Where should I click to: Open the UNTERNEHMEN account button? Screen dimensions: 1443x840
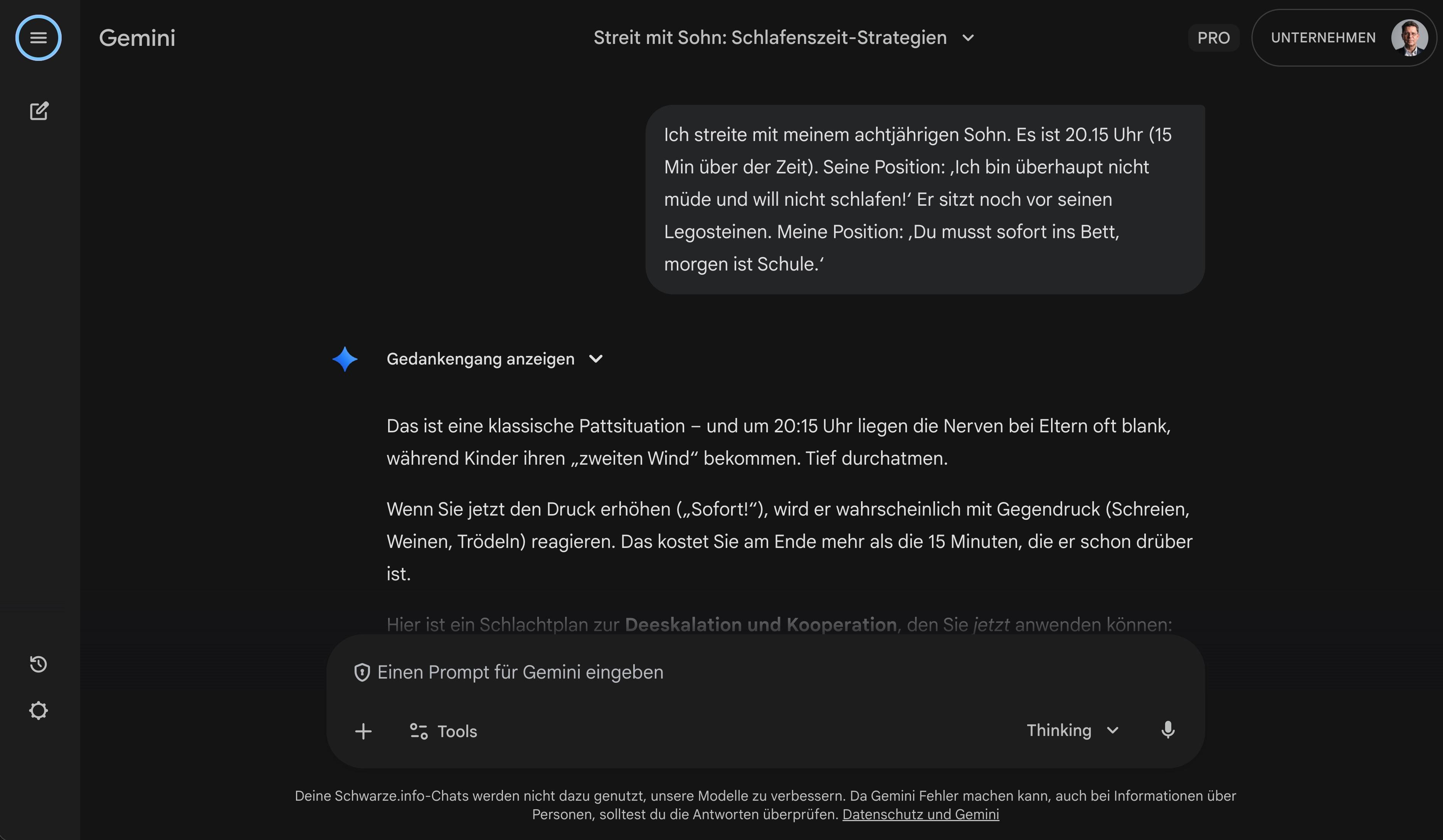[x=1323, y=38]
